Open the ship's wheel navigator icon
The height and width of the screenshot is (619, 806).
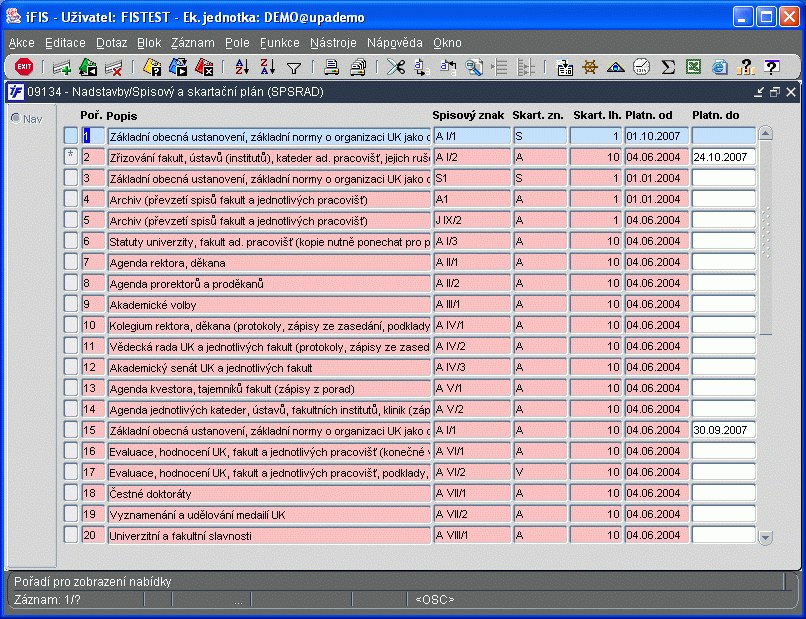point(590,67)
